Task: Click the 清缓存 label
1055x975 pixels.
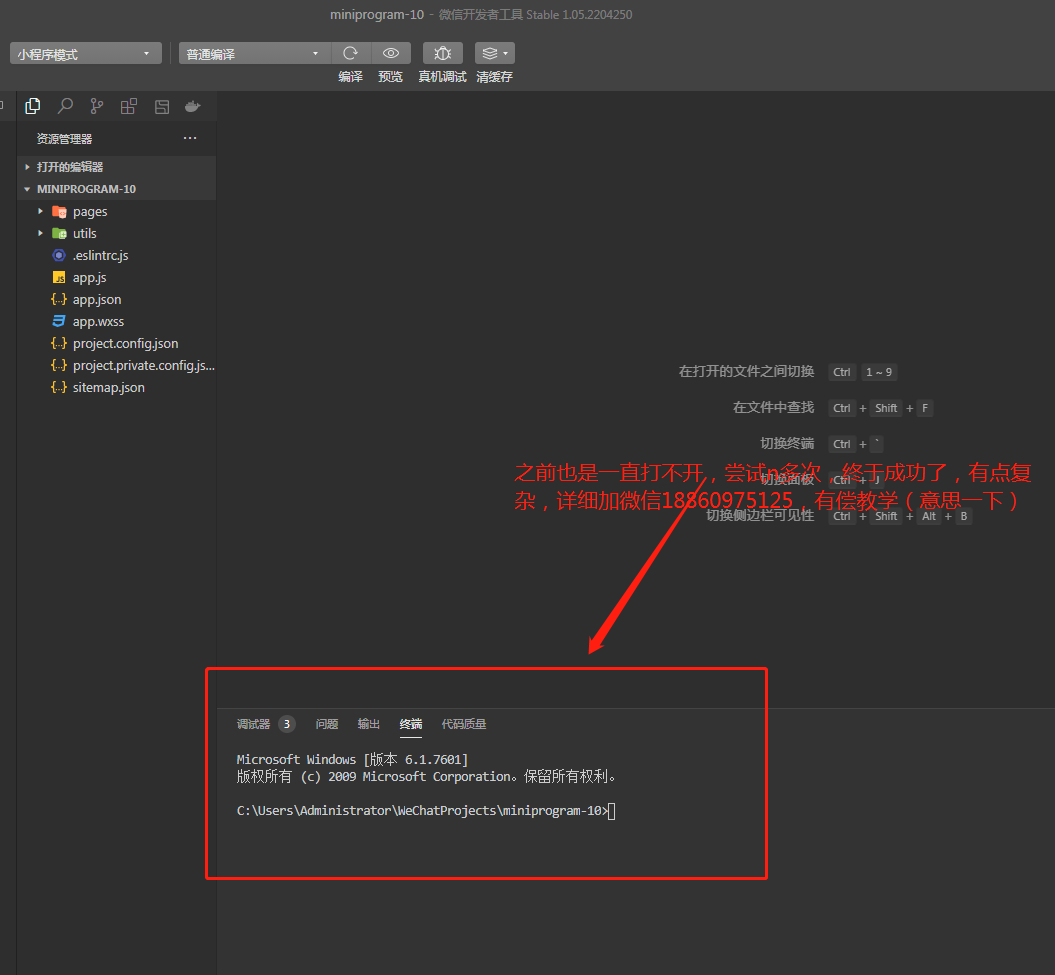Action: [x=495, y=77]
